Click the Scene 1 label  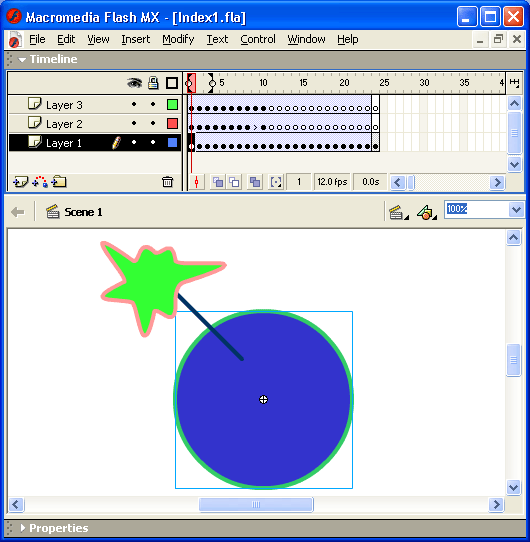click(x=83, y=212)
